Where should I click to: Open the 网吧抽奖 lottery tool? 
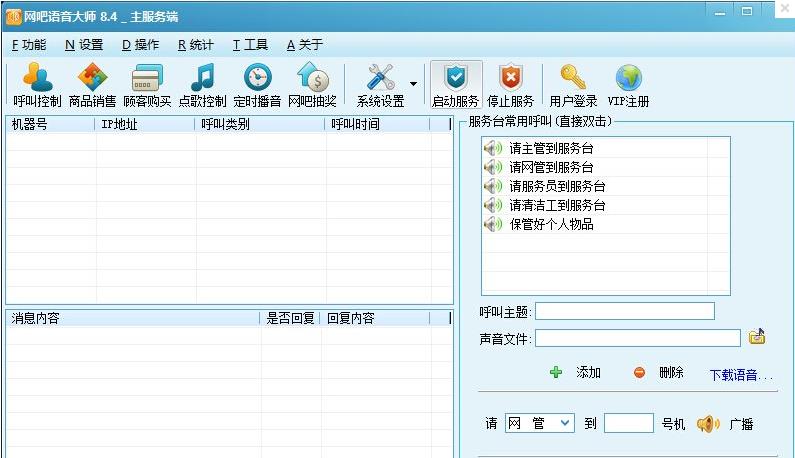coord(312,85)
